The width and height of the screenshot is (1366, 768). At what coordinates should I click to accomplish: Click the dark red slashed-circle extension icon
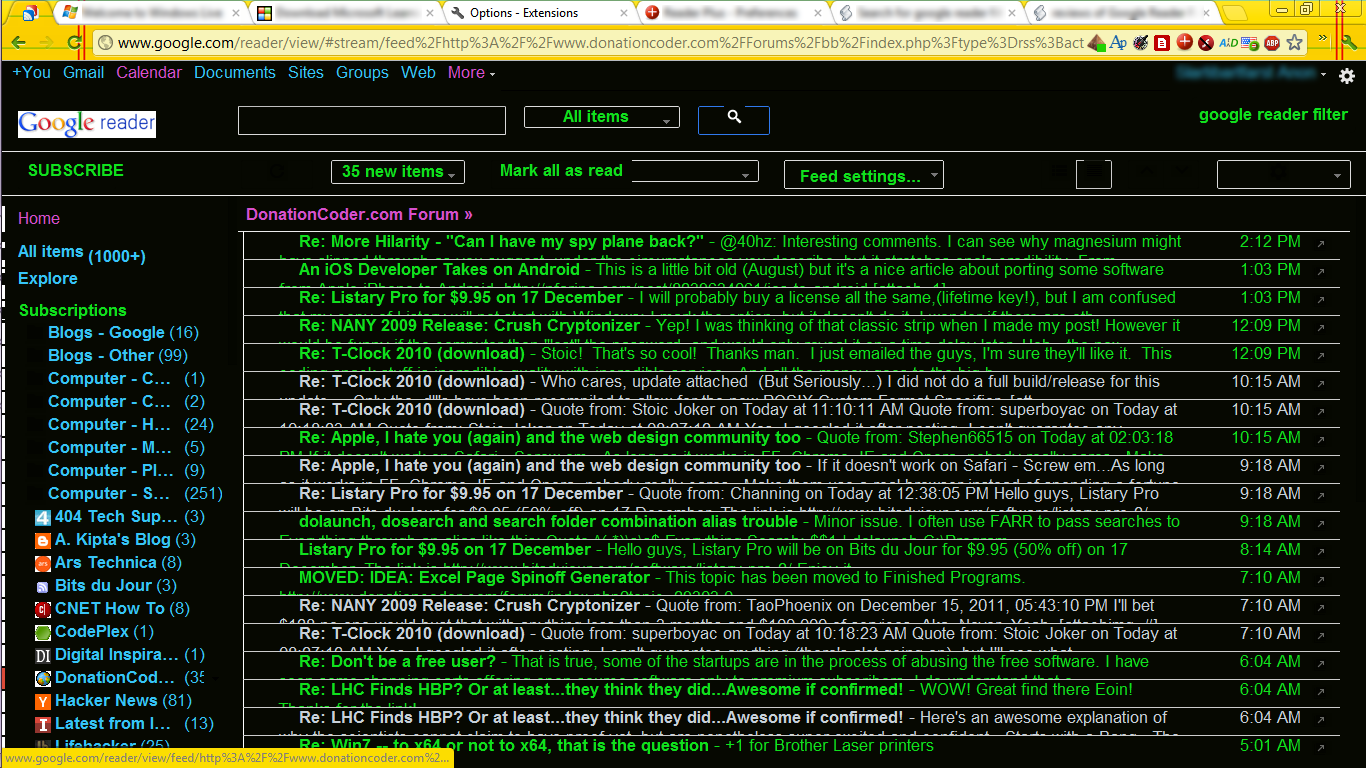click(x=1206, y=43)
